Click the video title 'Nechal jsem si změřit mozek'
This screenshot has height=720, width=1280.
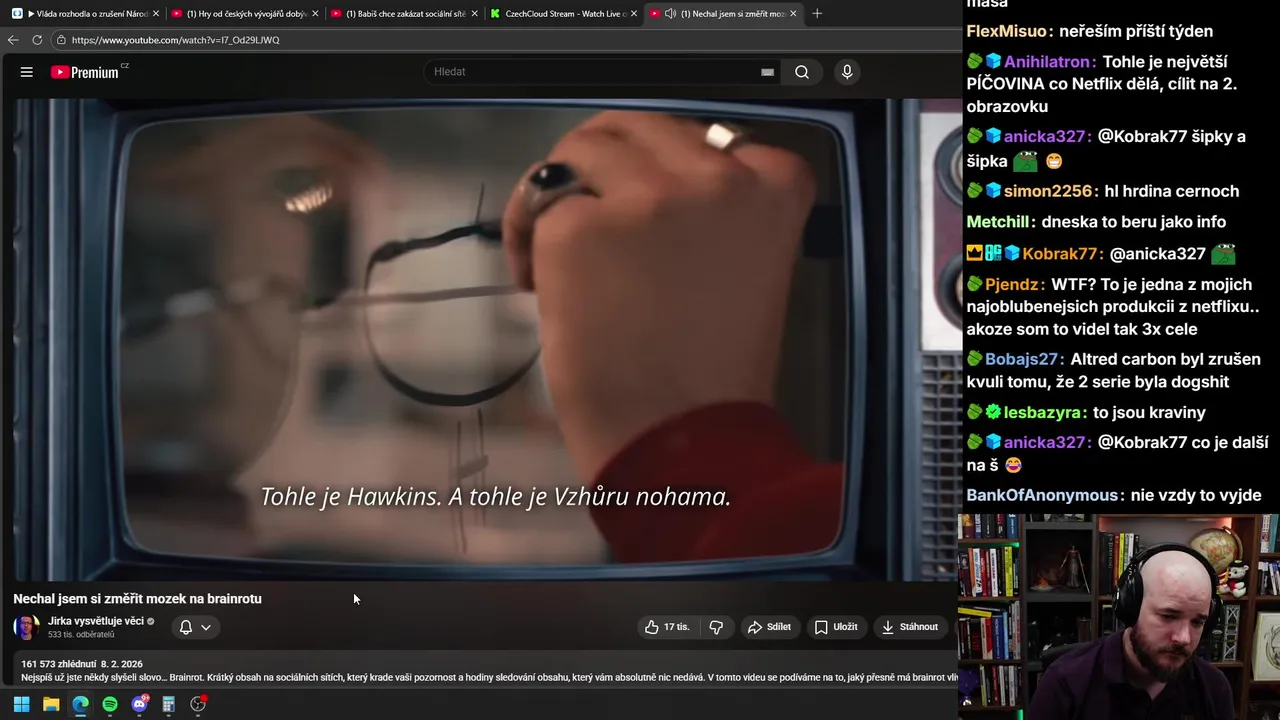pyautogui.click(x=137, y=598)
